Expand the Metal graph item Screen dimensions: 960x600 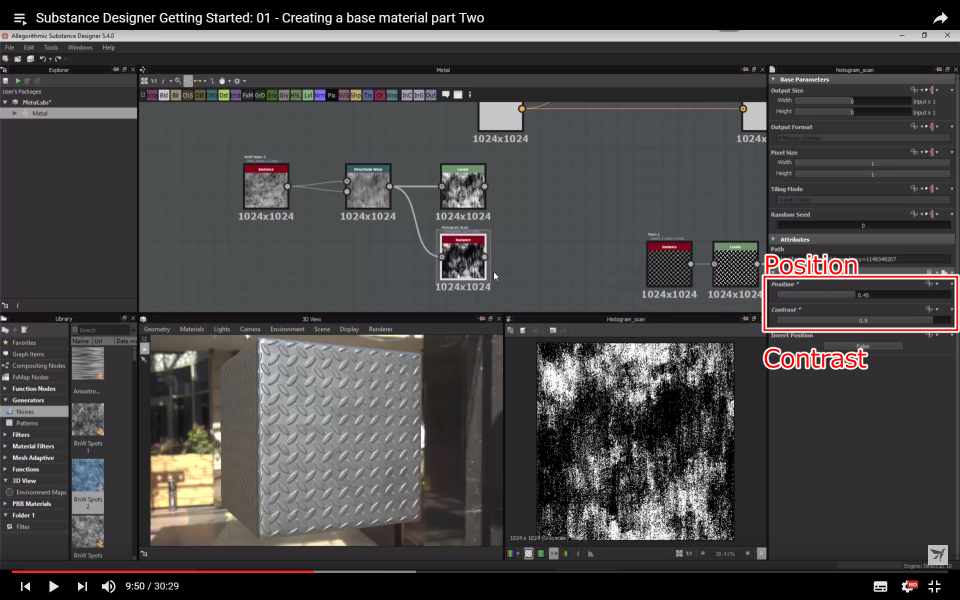coord(15,113)
